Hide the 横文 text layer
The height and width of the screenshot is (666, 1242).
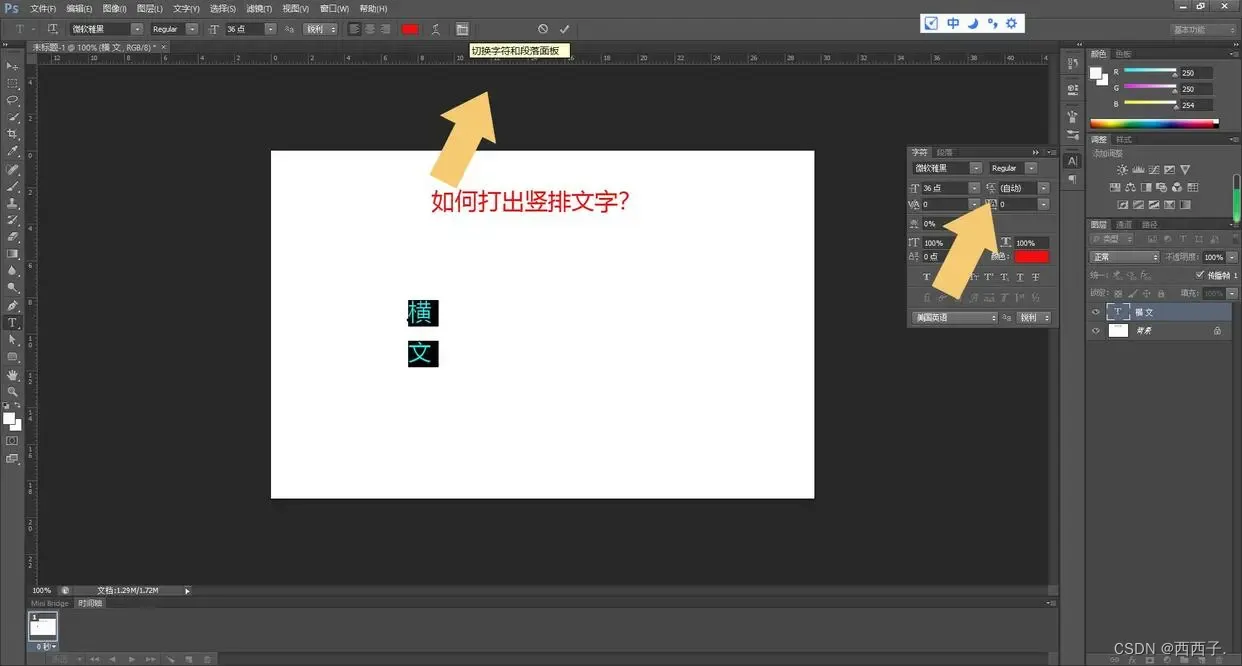pos(1096,312)
